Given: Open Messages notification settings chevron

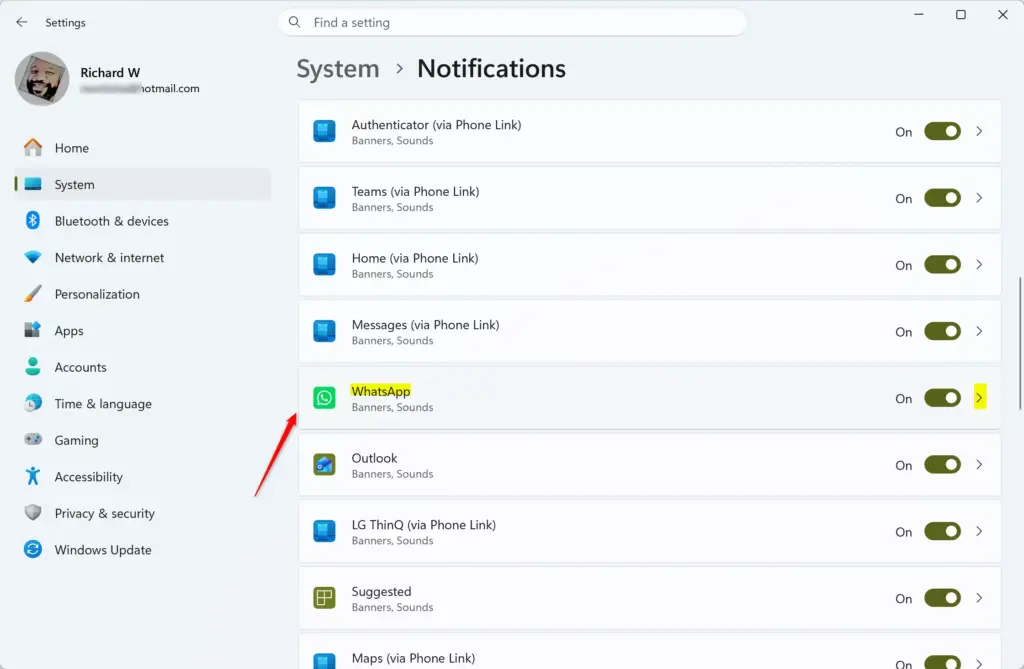Looking at the screenshot, I should click(979, 331).
